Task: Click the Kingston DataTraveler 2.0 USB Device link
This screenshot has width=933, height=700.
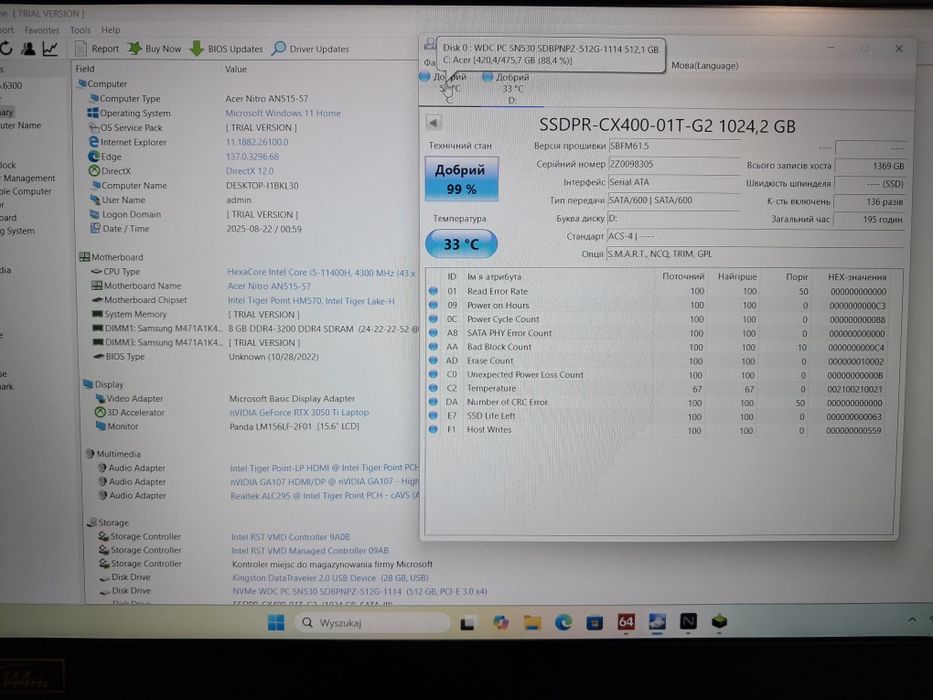Action: (330, 577)
